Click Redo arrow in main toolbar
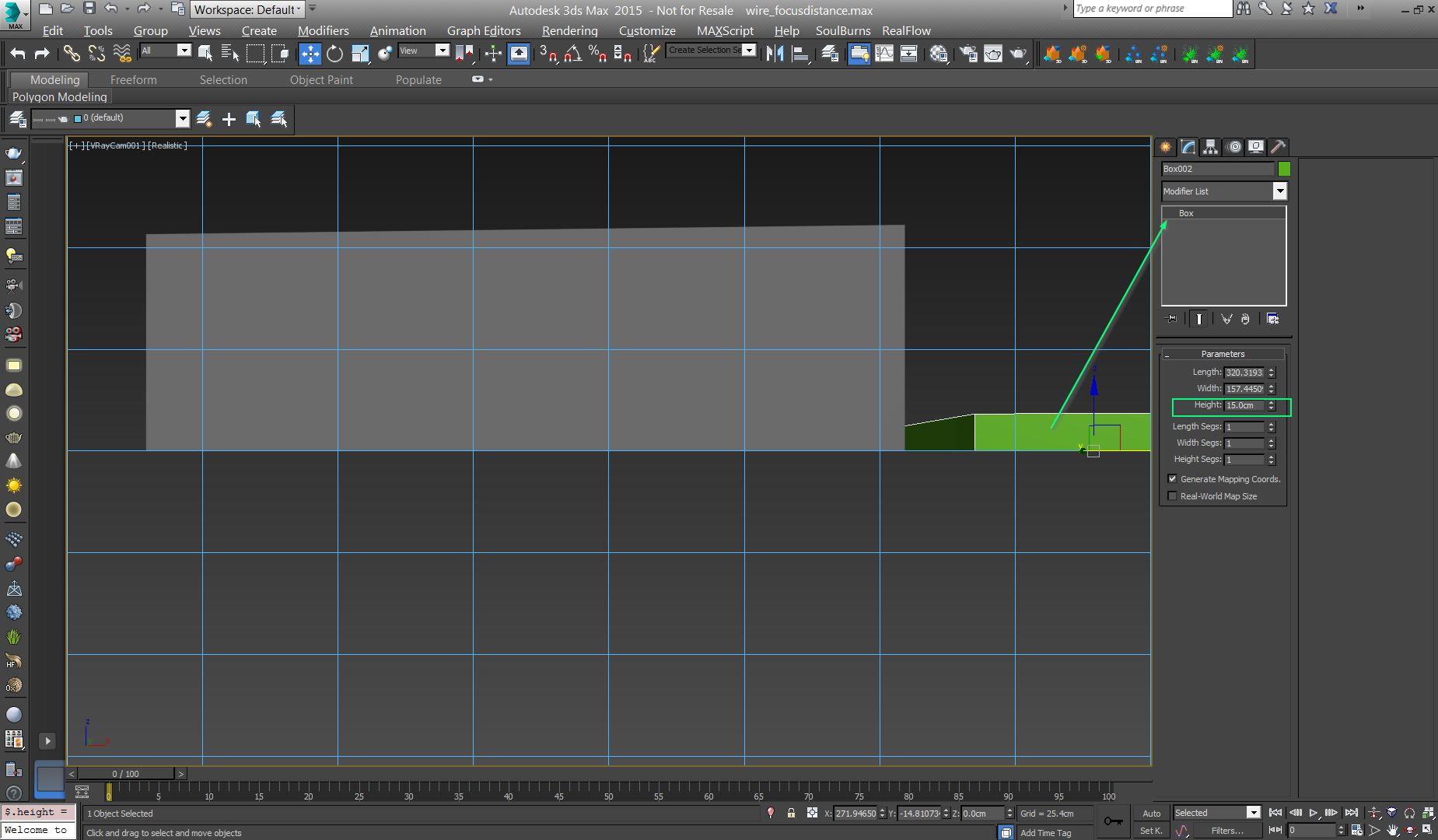The width and height of the screenshot is (1438, 840). pyautogui.click(x=42, y=54)
